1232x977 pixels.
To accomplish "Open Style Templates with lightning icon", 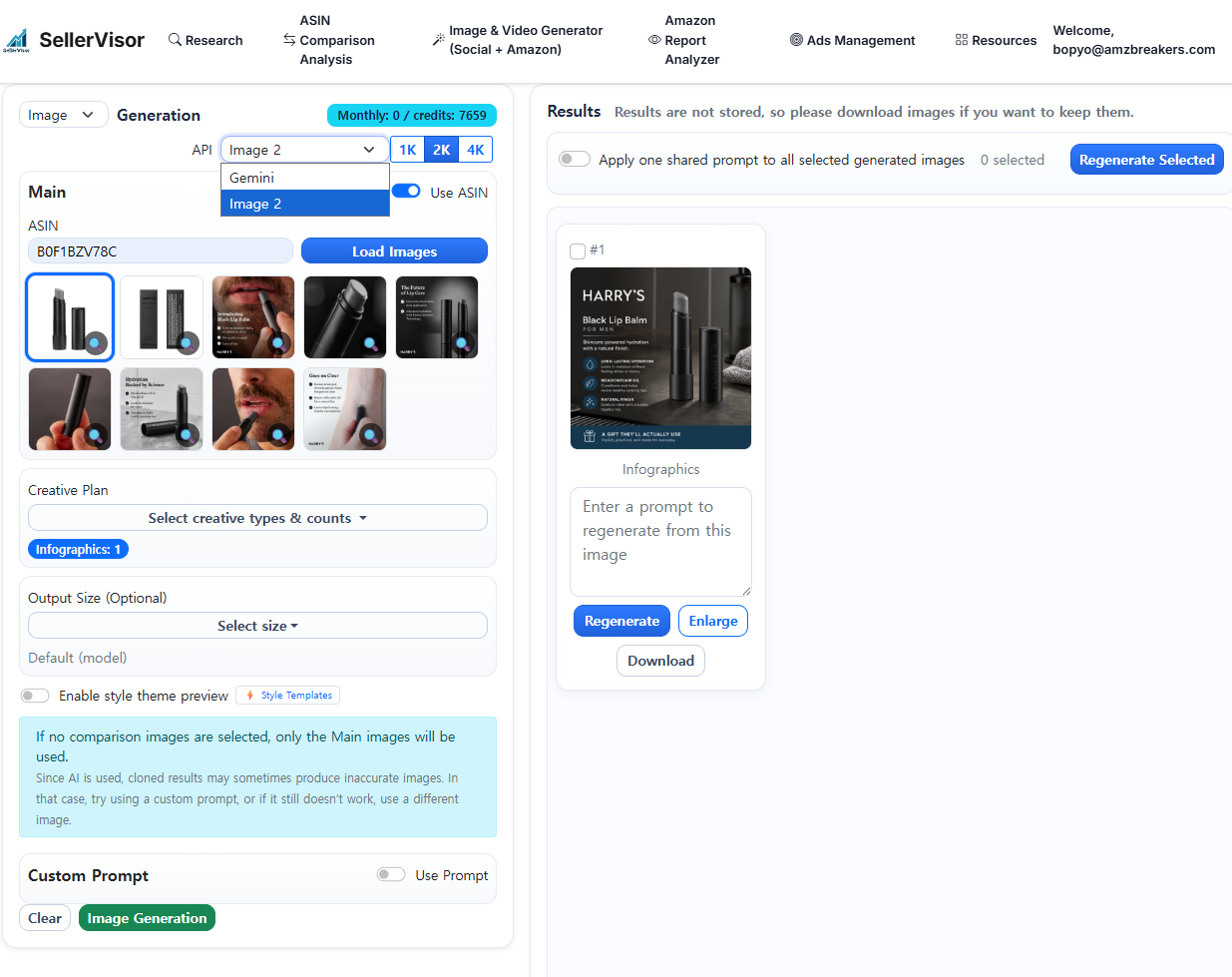I will [288, 696].
